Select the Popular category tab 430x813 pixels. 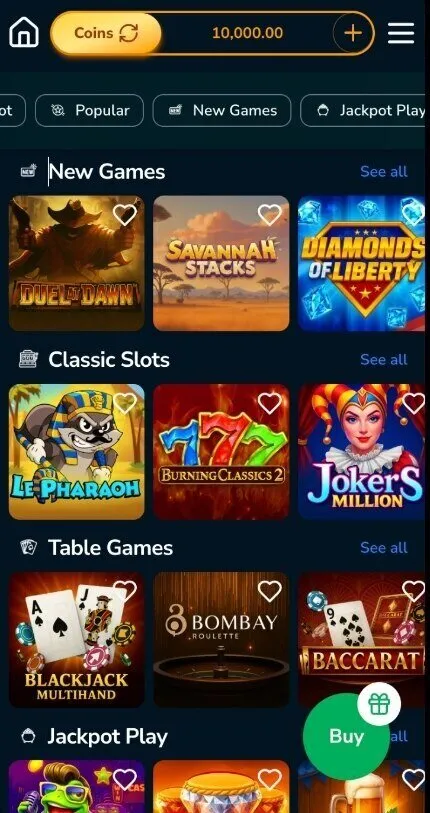89,110
